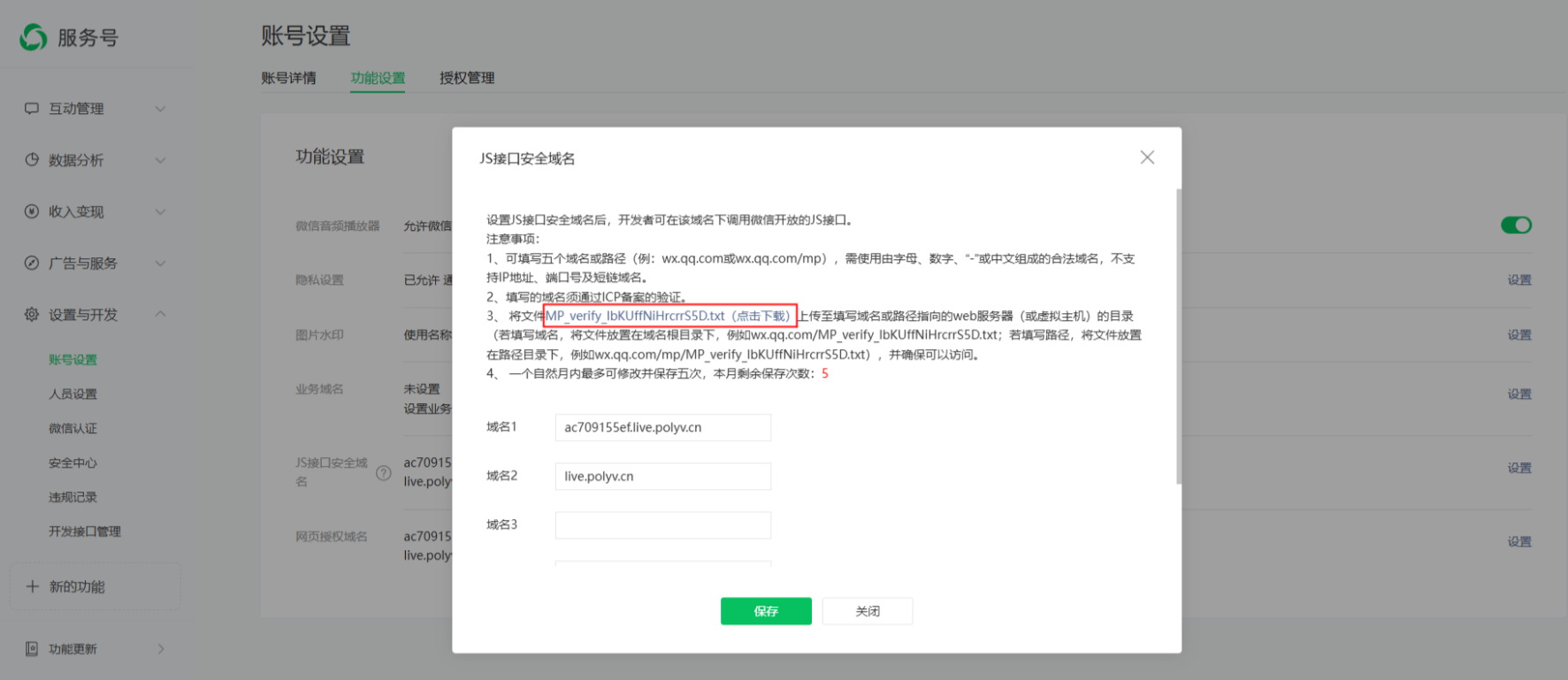Click the dialog vertical scrollbar
Image resolution: width=1568 pixels, height=680 pixels.
click(1178, 336)
